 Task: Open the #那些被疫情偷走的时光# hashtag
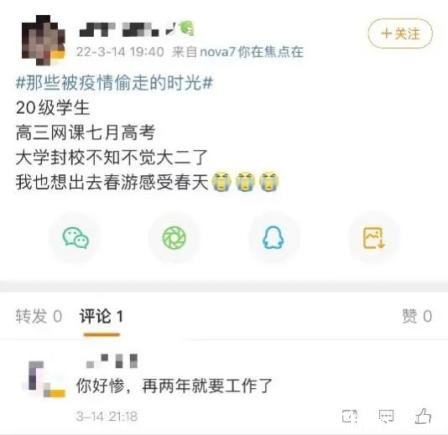pos(114,83)
